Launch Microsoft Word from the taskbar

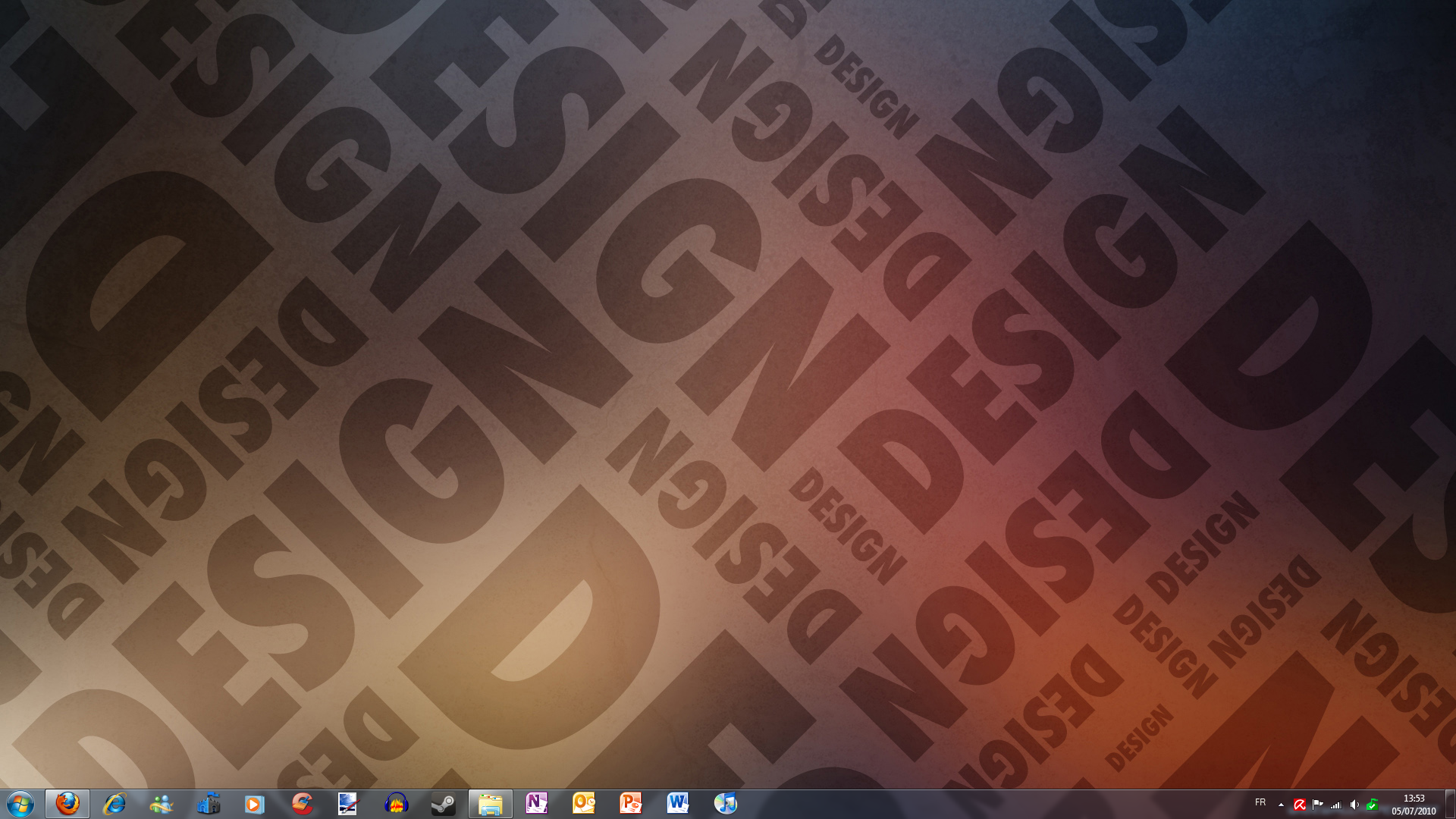[x=678, y=804]
